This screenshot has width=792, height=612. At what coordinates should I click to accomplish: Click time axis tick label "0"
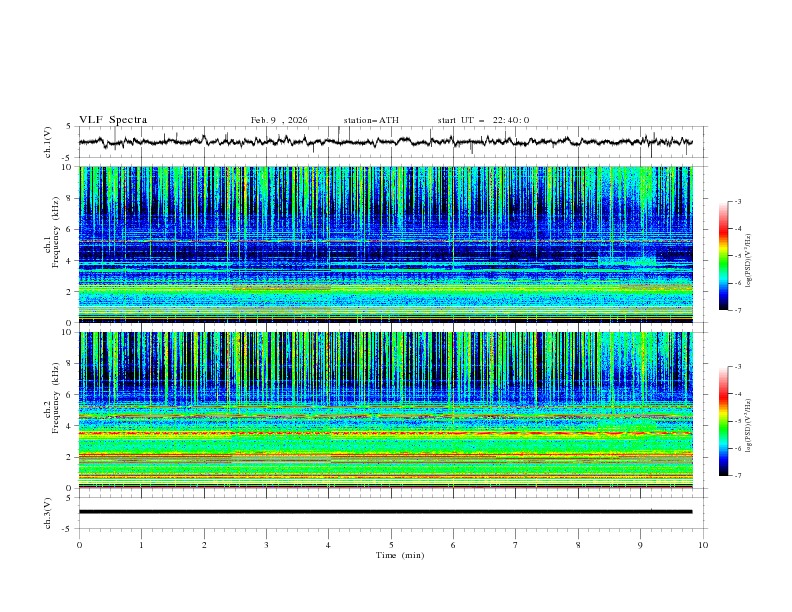[x=79, y=545]
